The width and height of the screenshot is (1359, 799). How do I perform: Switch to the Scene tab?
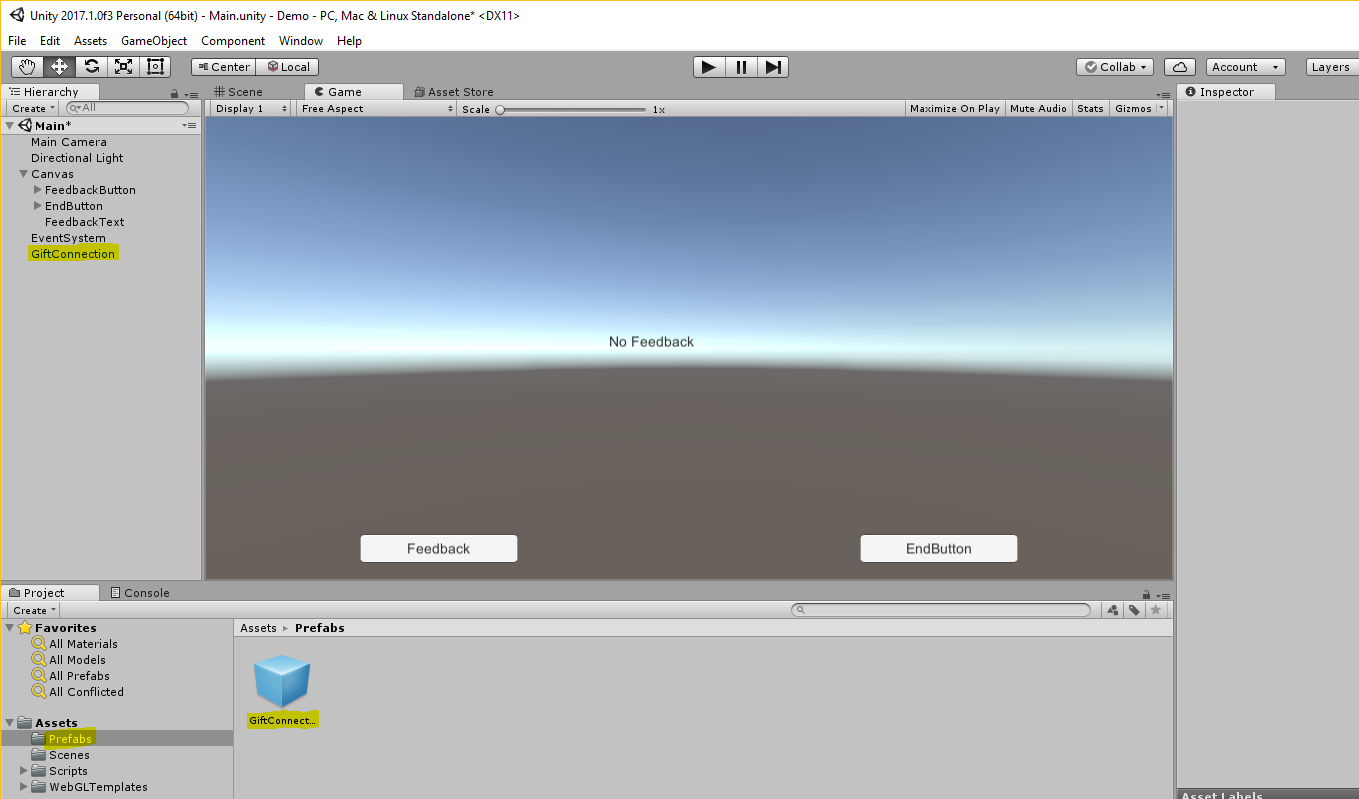[239, 92]
